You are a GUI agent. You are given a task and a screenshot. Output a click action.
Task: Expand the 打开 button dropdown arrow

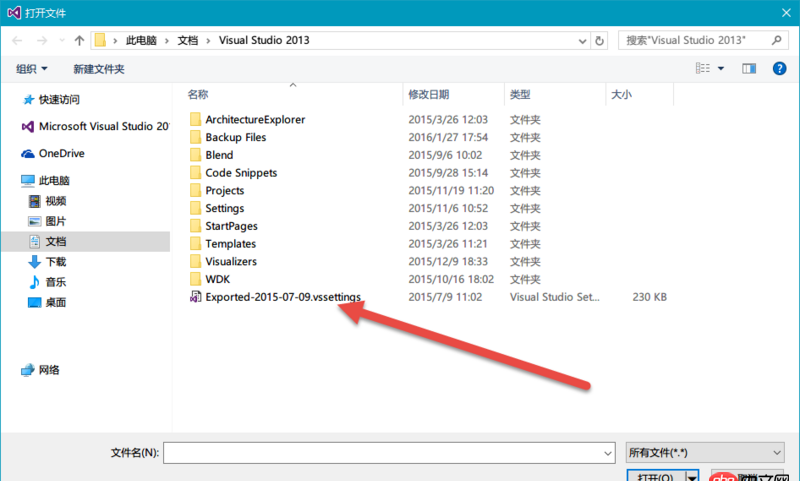click(x=692, y=476)
